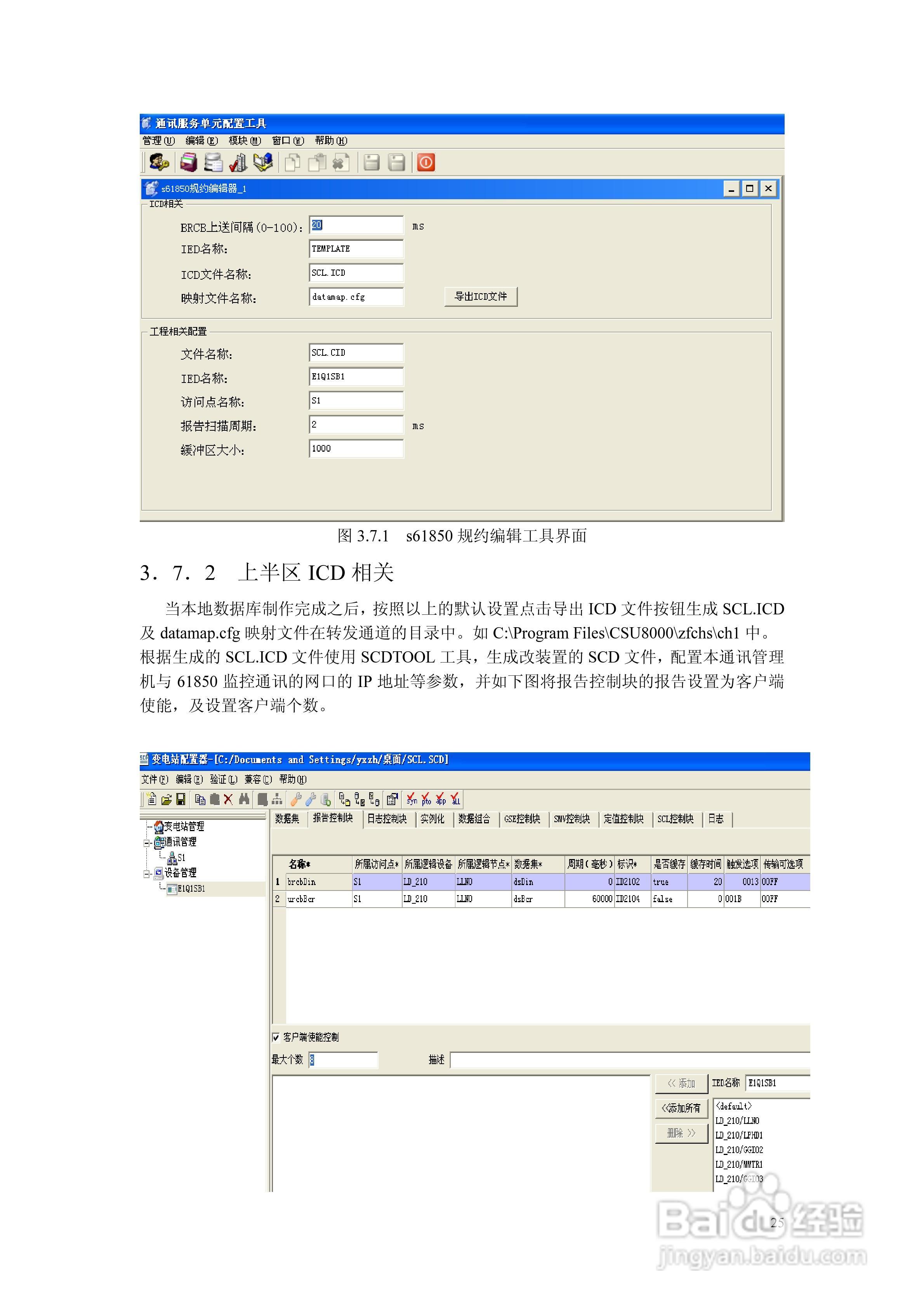Run the 'aLL' validation check in SCD configurator

[x=456, y=801]
